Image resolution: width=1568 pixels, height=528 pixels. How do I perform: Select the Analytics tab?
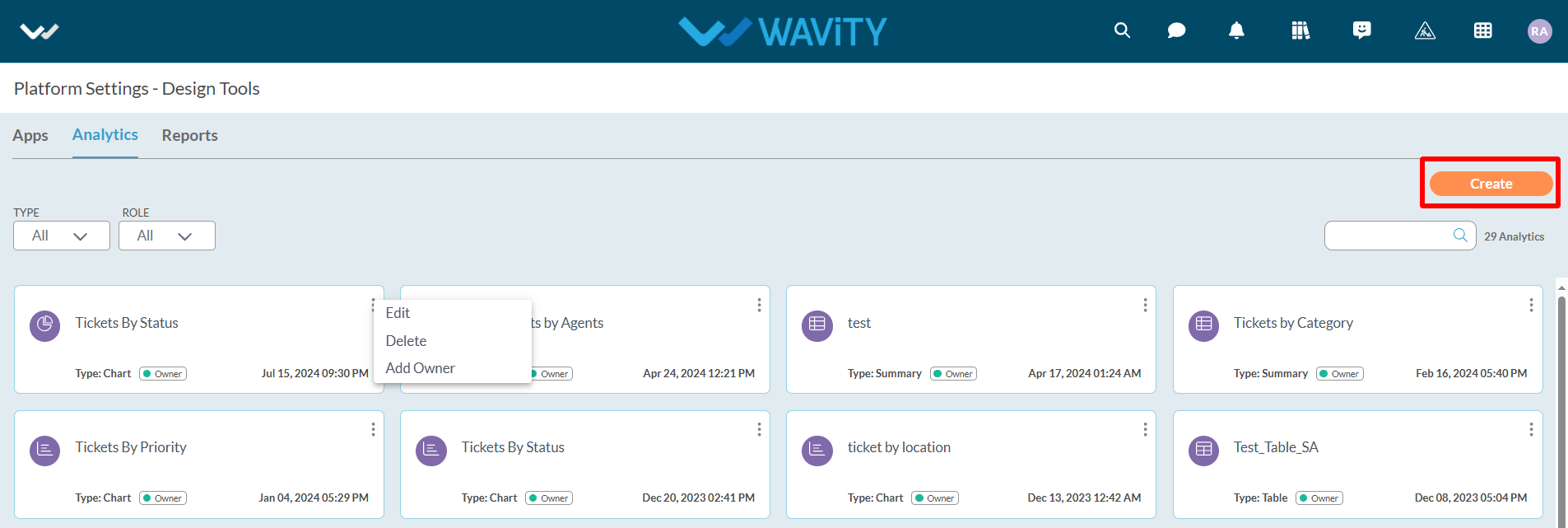tap(105, 134)
